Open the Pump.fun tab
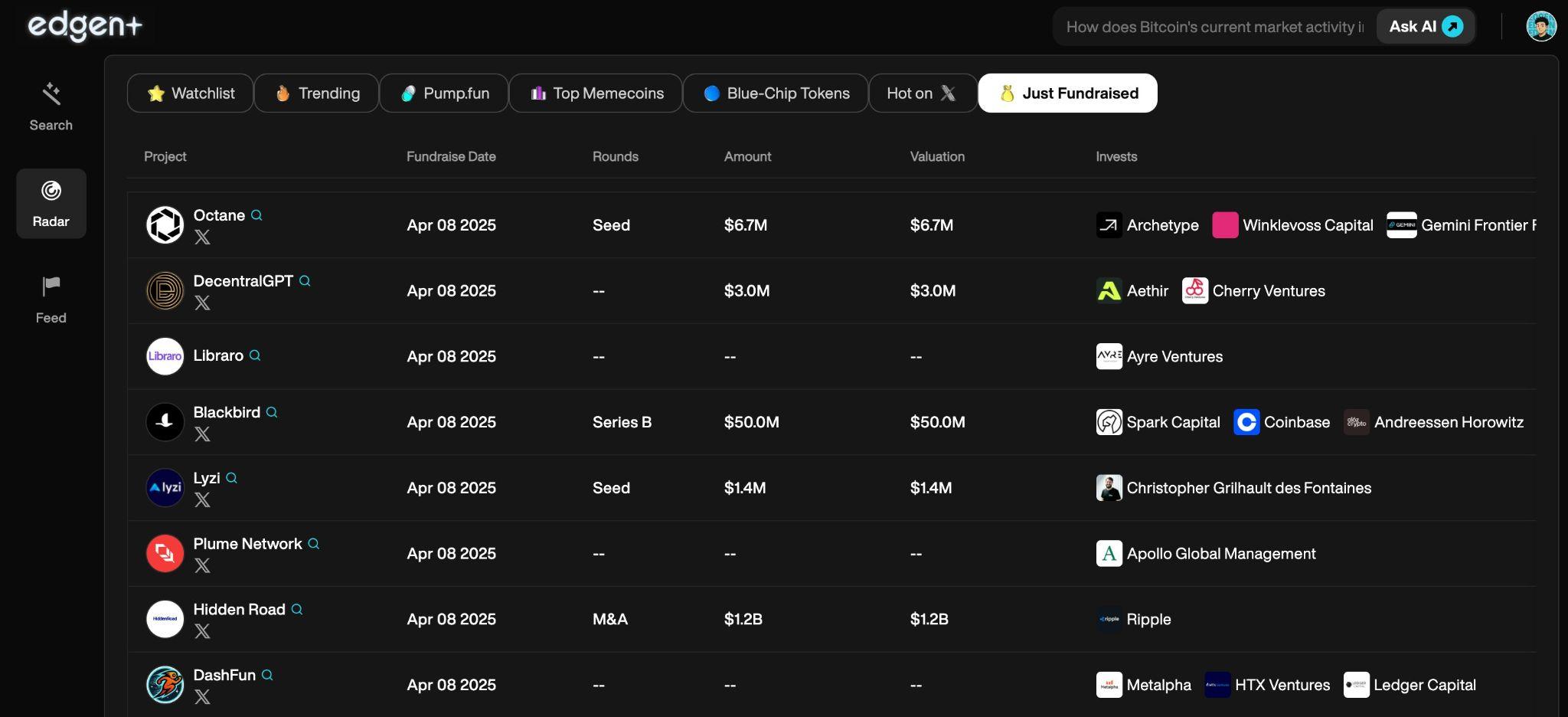Screen dimensions: 1568x717 coord(444,93)
